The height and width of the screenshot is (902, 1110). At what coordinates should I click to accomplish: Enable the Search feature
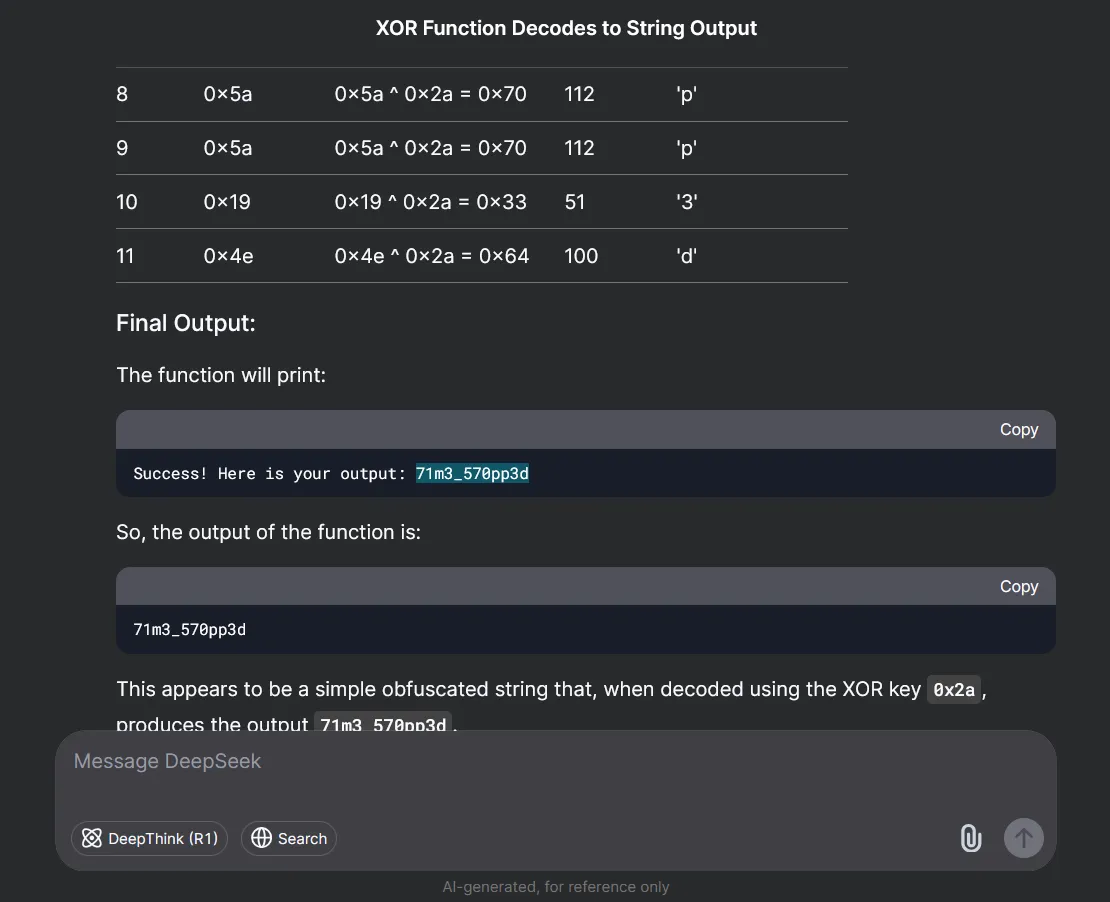tap(288, 838)
